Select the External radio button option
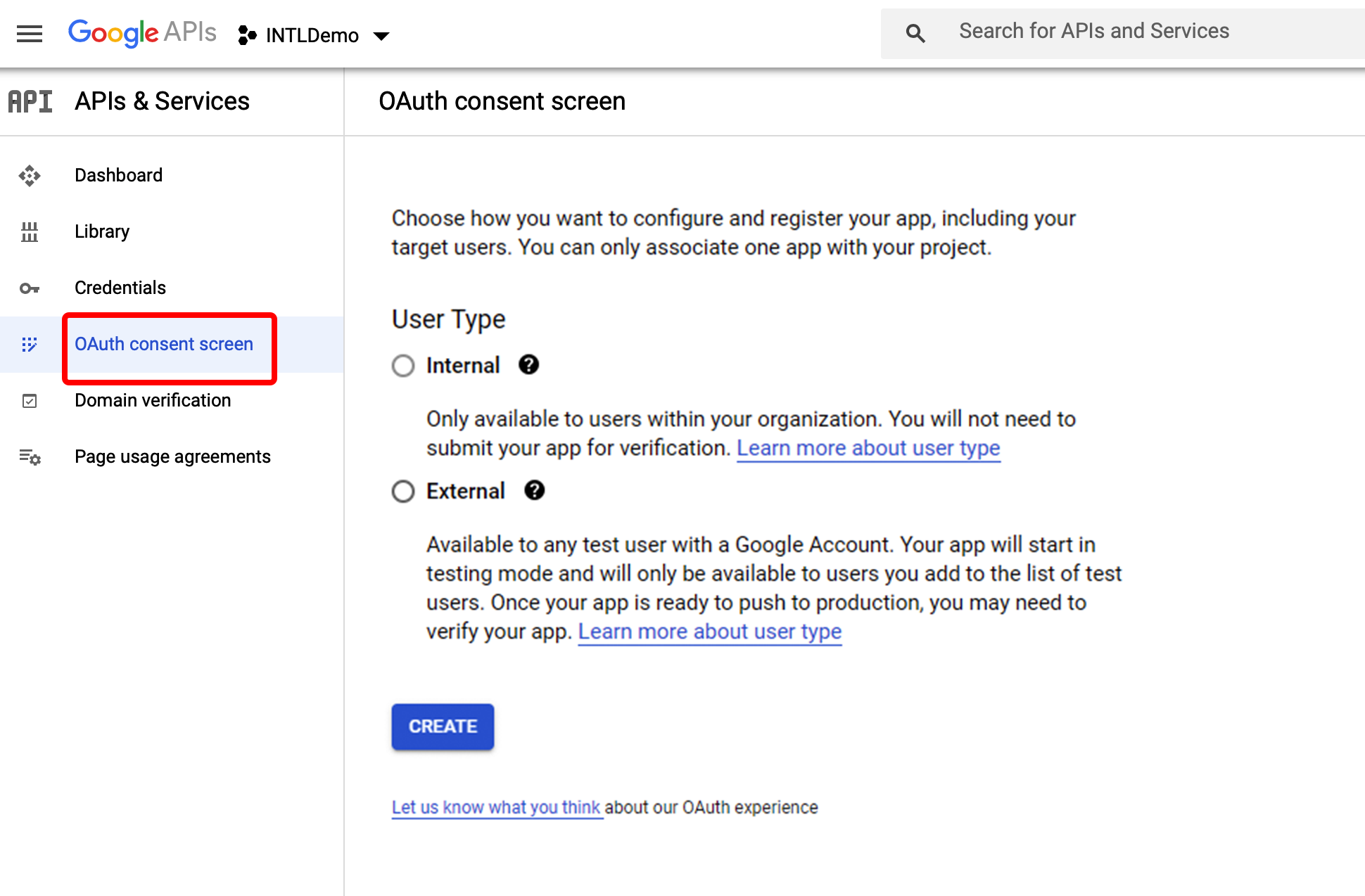The height and width of the screenshot is (896, 1365). 403,490
